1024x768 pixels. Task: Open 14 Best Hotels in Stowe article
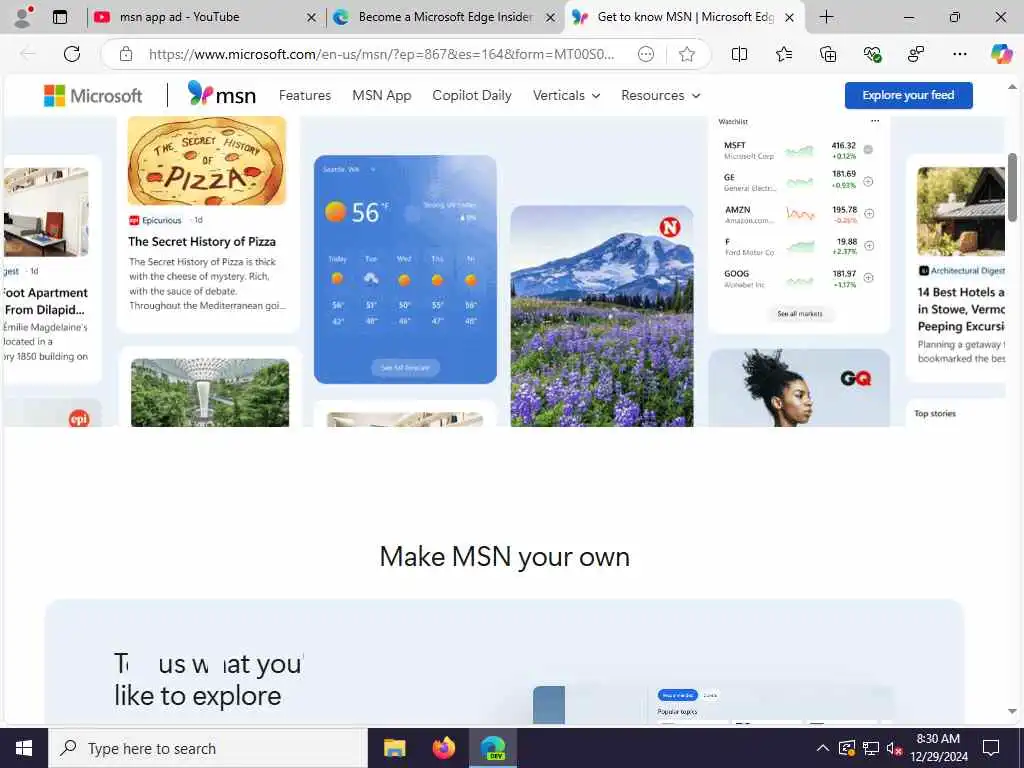coord(961,309)
